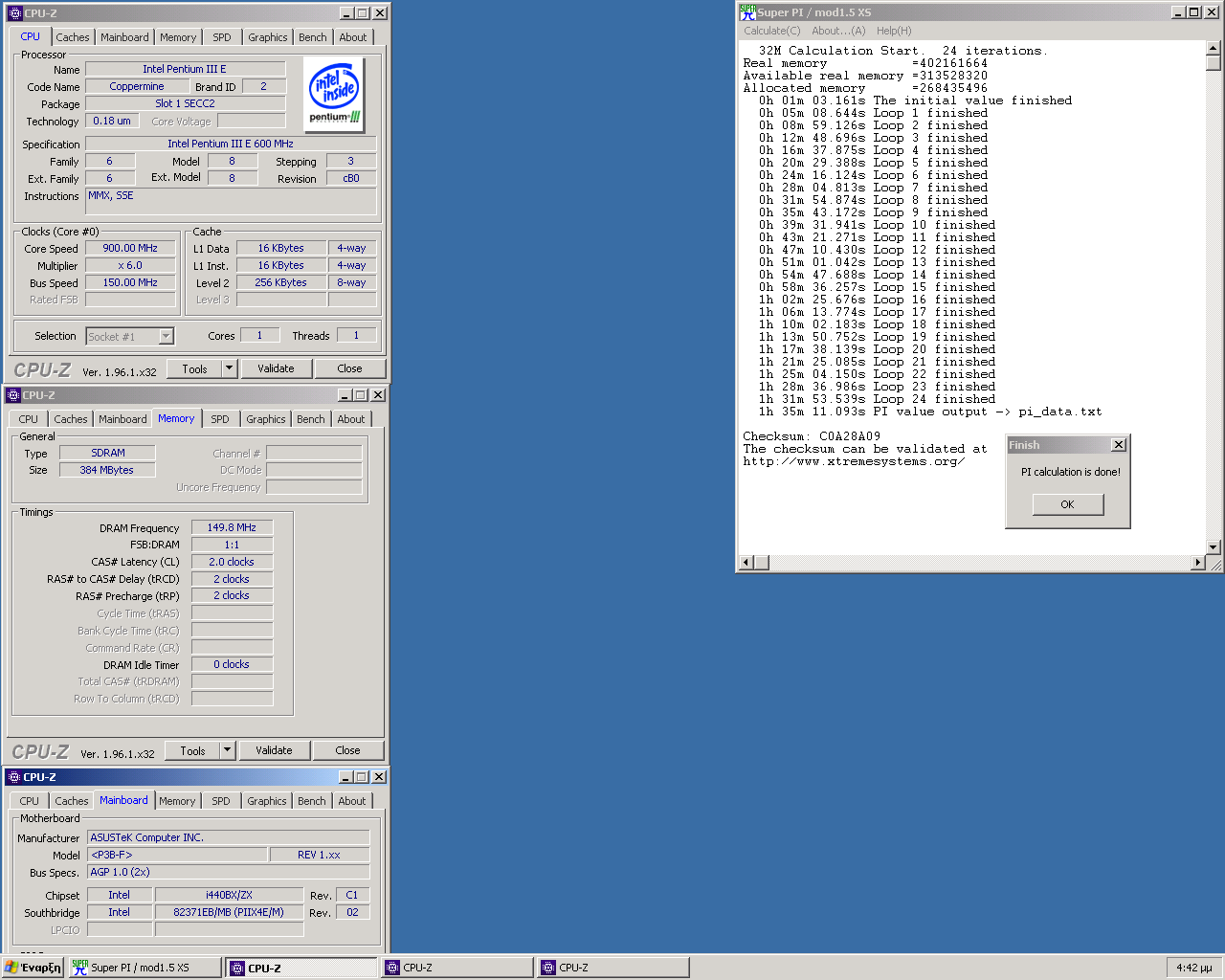Click Super PI vertical scrollbar up arrow
1225x980 pixels.
click(x=1214, y=48)
